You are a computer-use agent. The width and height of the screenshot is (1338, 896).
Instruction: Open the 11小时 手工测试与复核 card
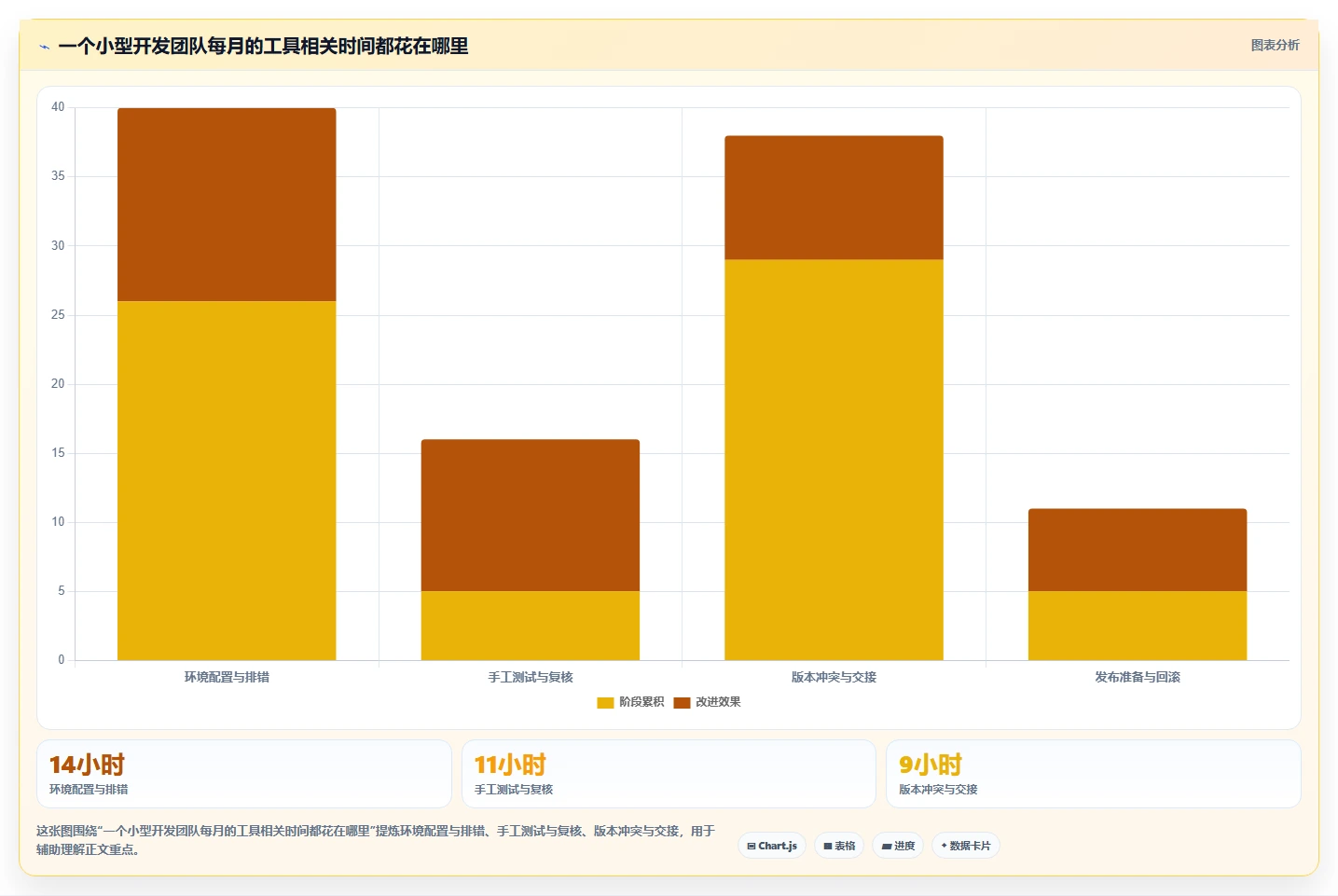click(669, 774)
